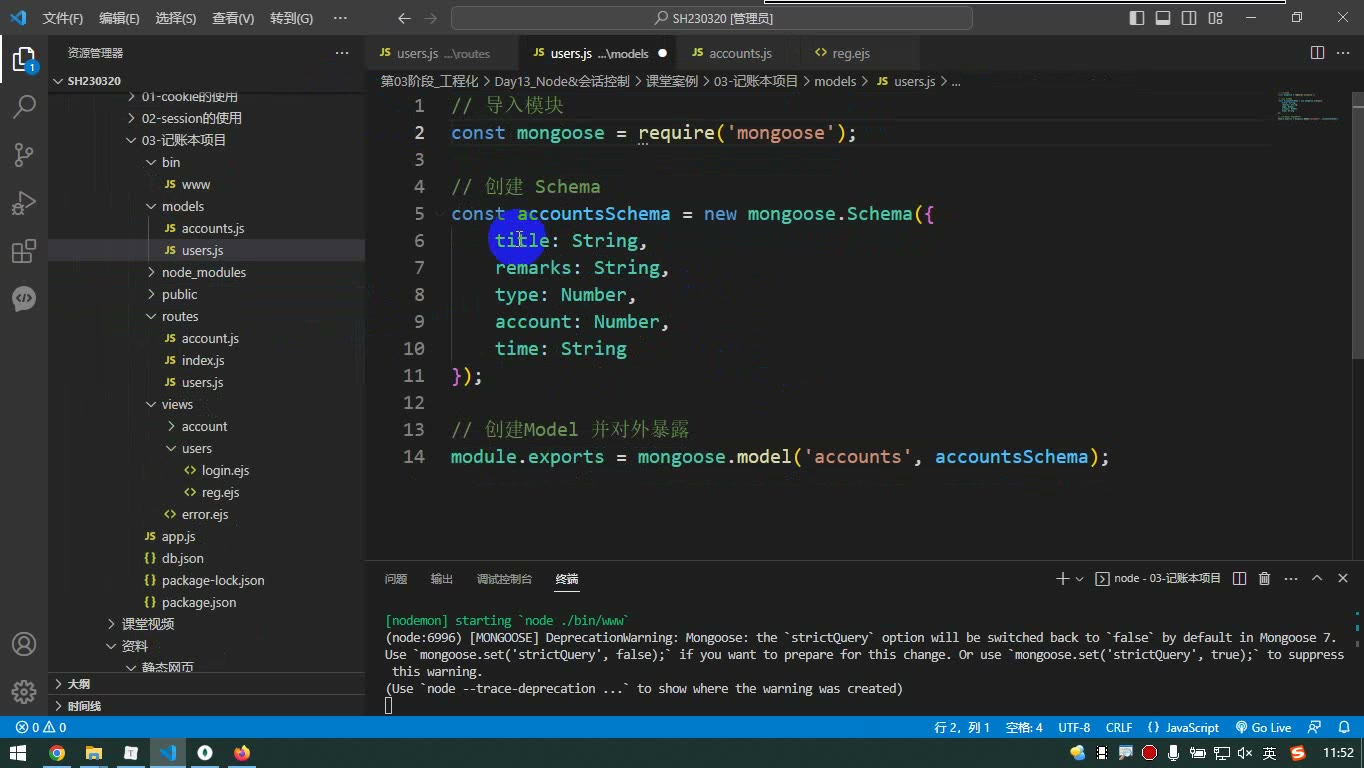
Task: Change the CRLF line ending setting
Action: click(x=1119, y=728)
